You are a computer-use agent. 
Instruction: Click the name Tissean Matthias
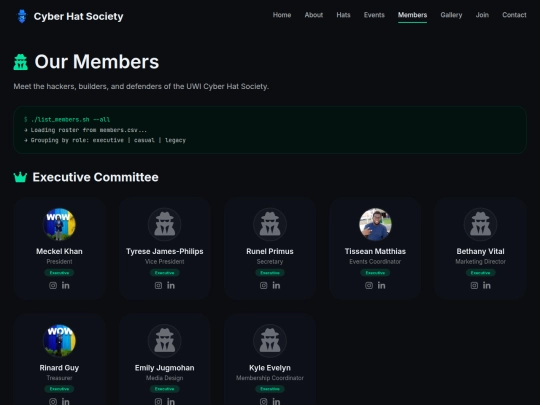point(375,251)
